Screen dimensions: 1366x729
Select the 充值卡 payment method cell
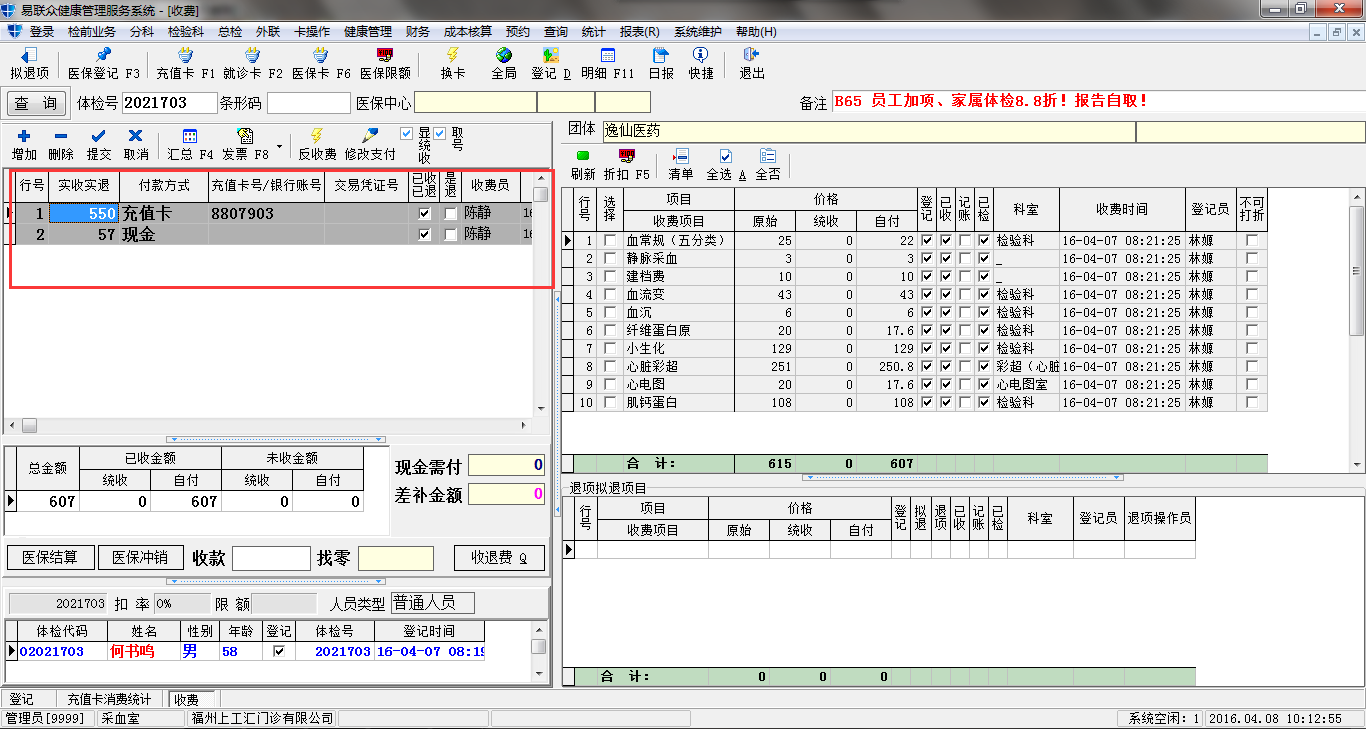coord(164,214)
